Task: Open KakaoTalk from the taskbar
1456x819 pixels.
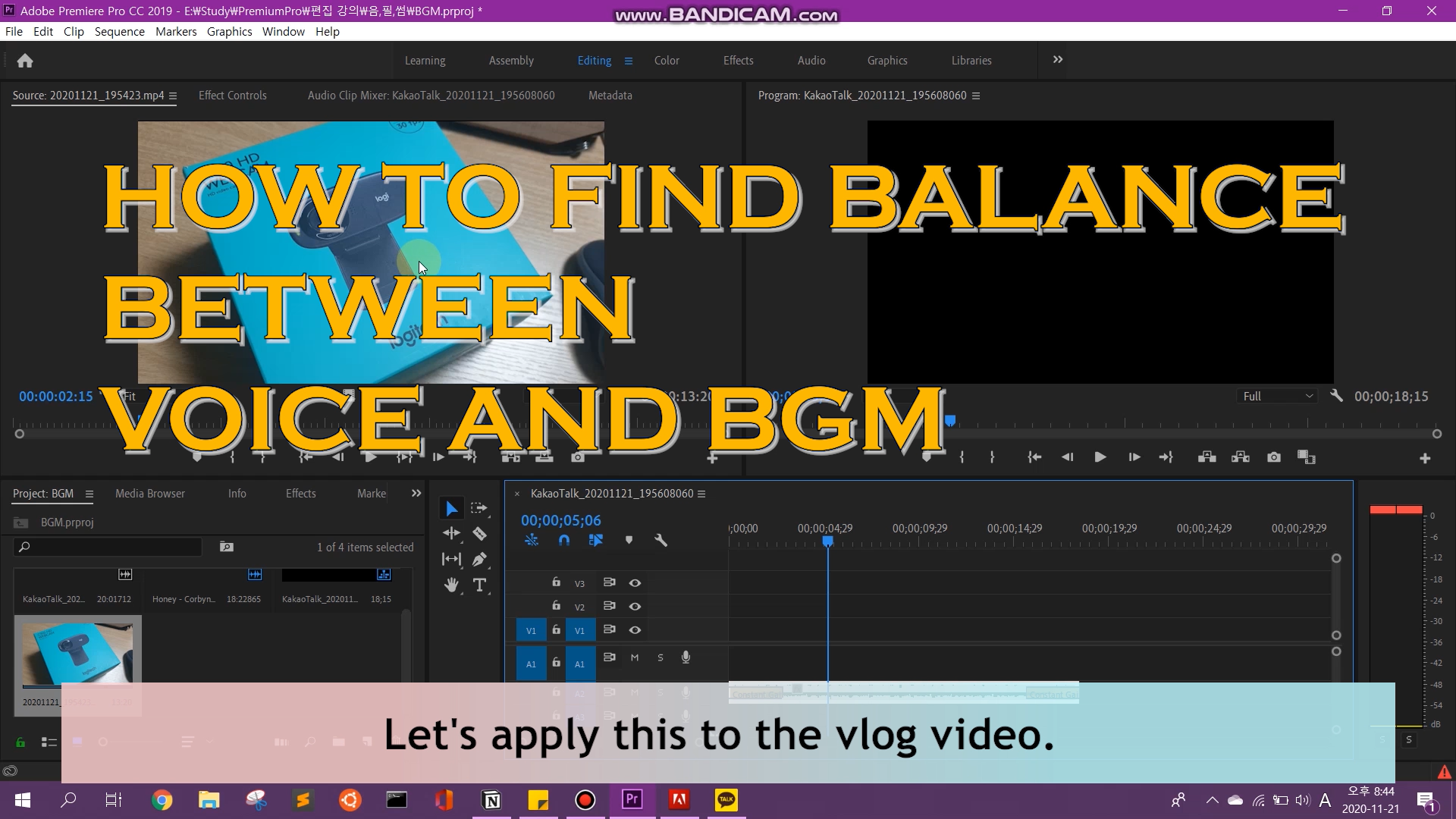Action: (726, 800)
